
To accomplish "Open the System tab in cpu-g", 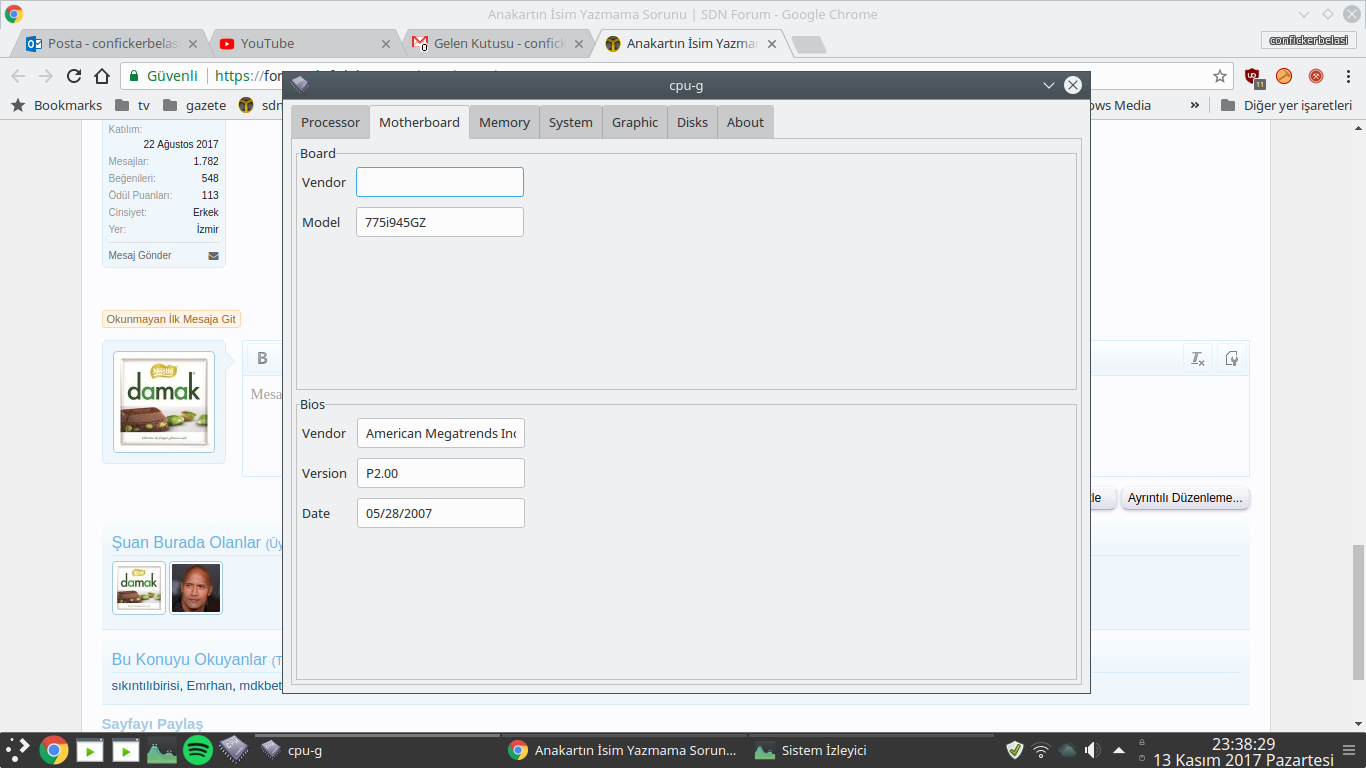I will click(x=571, y=122).
